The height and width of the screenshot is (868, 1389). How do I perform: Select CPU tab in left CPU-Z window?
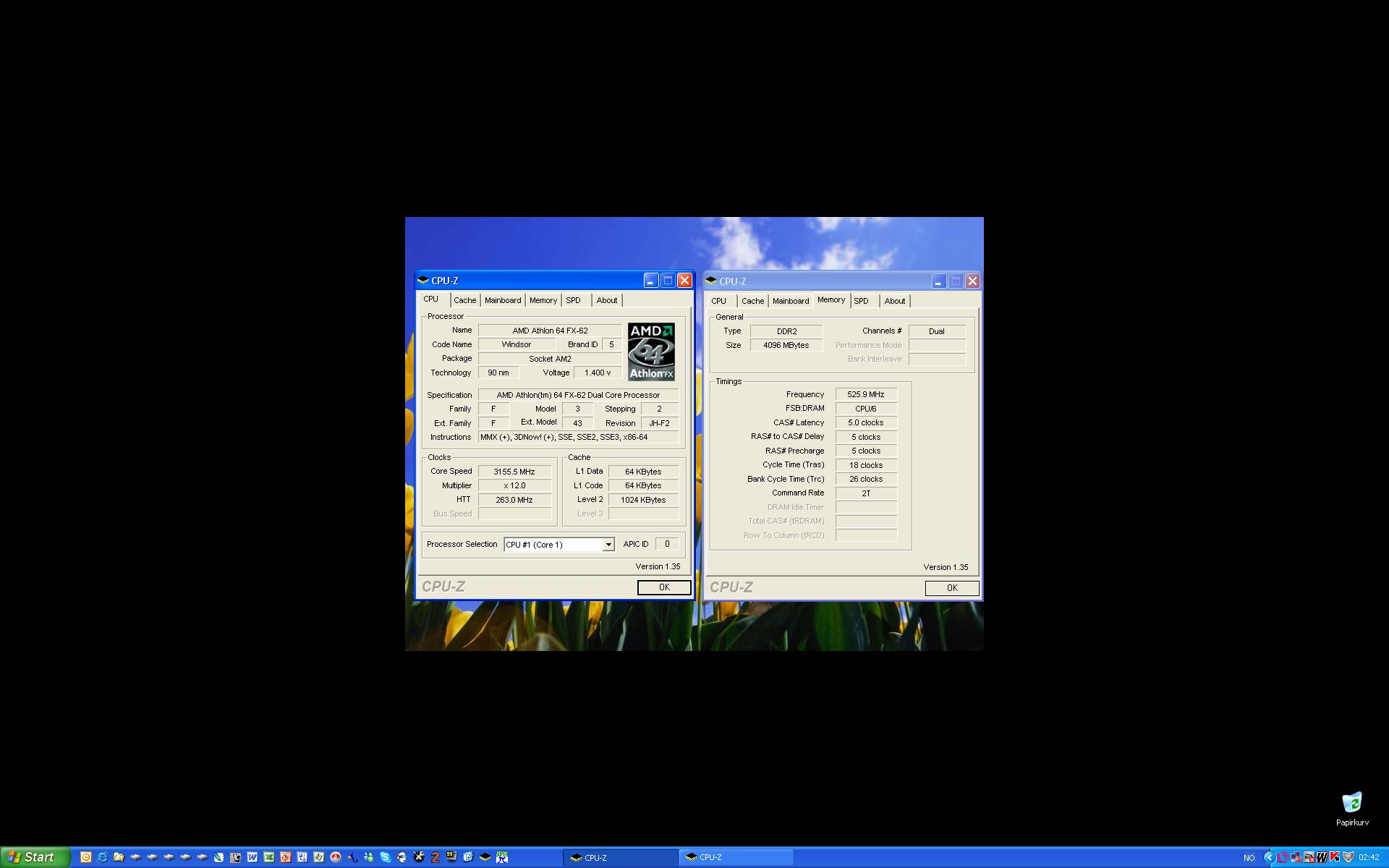point(431,299)
